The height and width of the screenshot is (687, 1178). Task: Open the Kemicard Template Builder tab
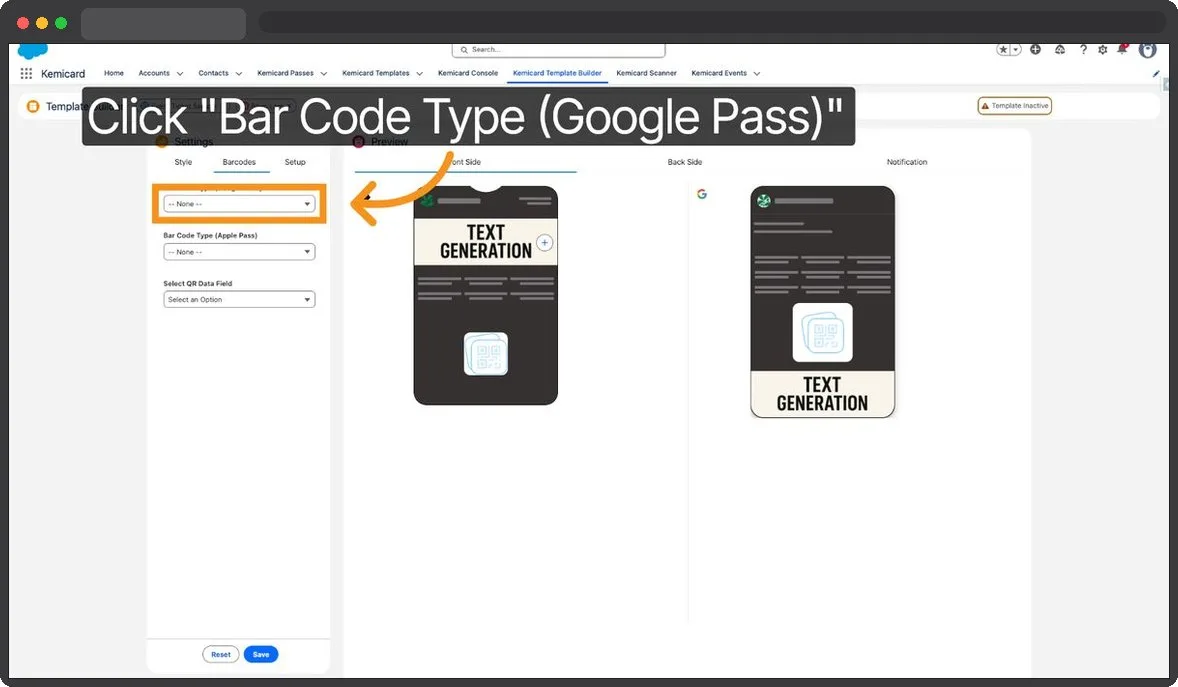point(557,73)
